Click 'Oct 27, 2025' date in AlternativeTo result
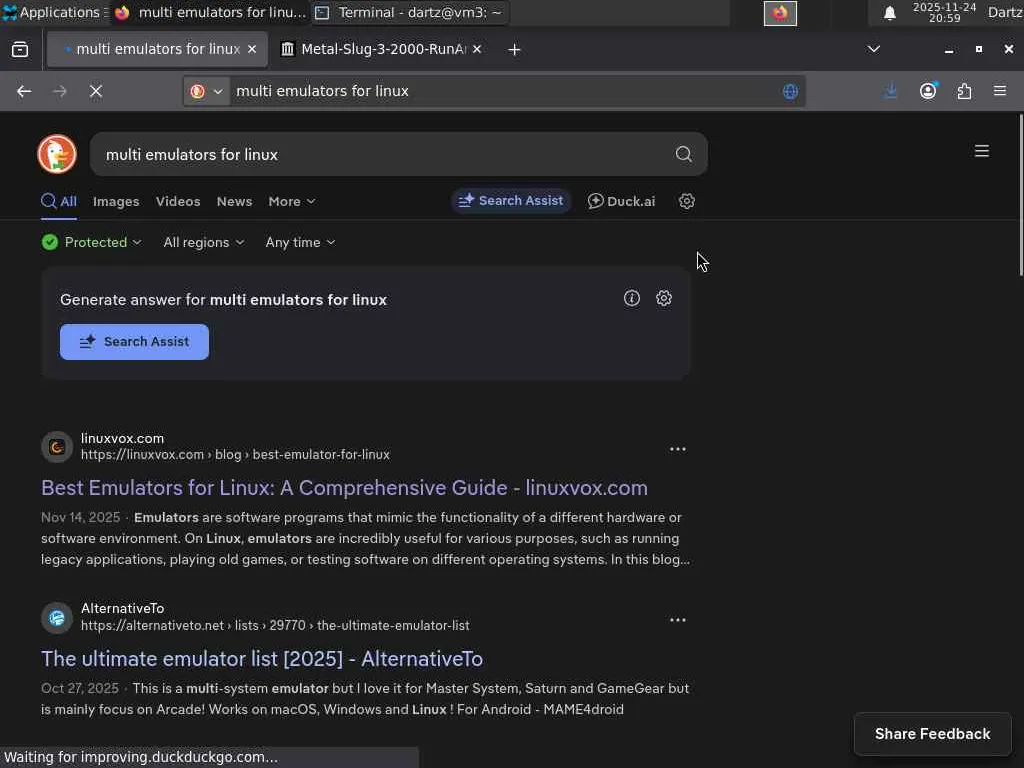Image resolution: width=1024 pixels, height=768 pixels. tap(80, 688)
